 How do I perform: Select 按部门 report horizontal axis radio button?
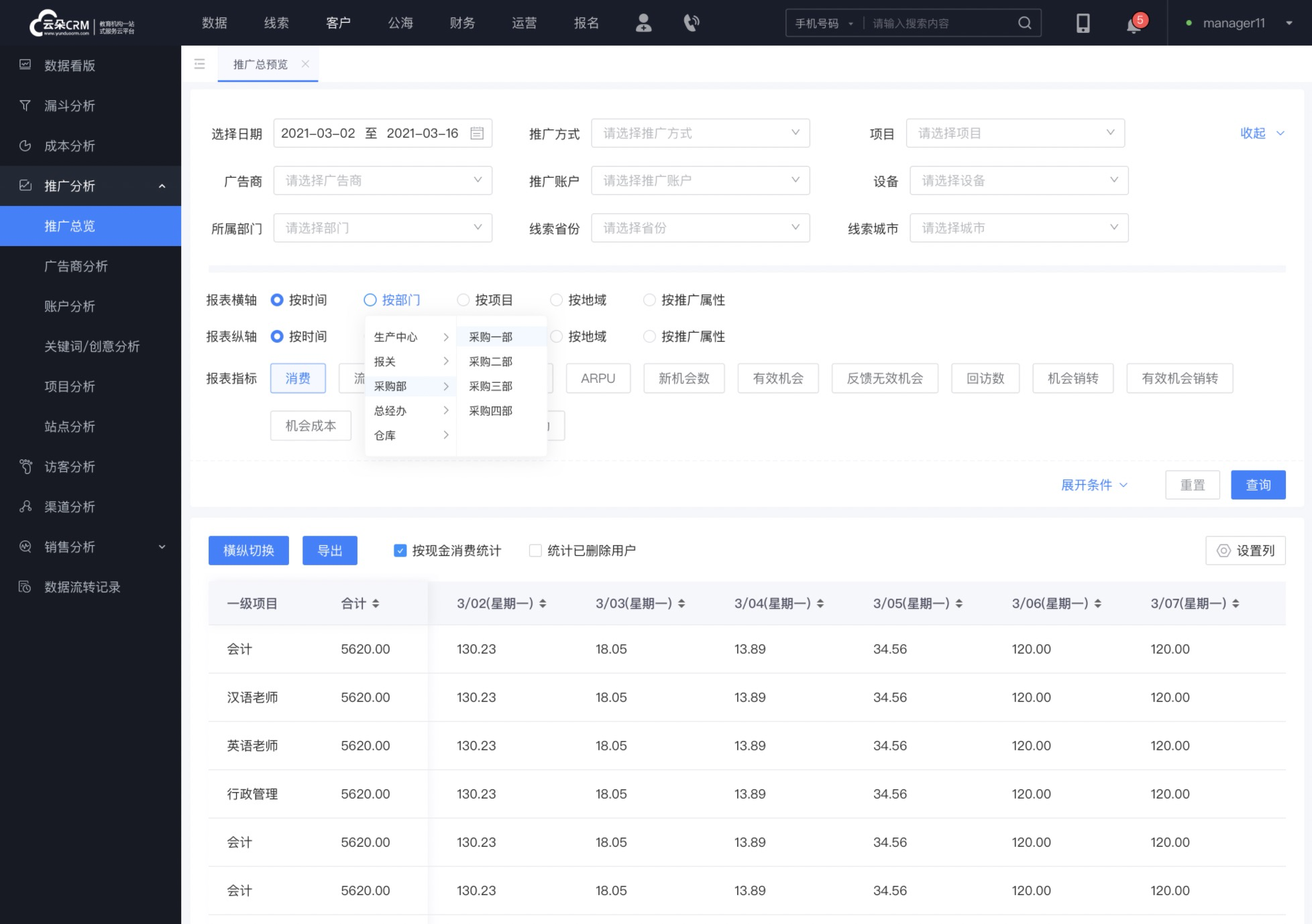[x=369, y=299]
